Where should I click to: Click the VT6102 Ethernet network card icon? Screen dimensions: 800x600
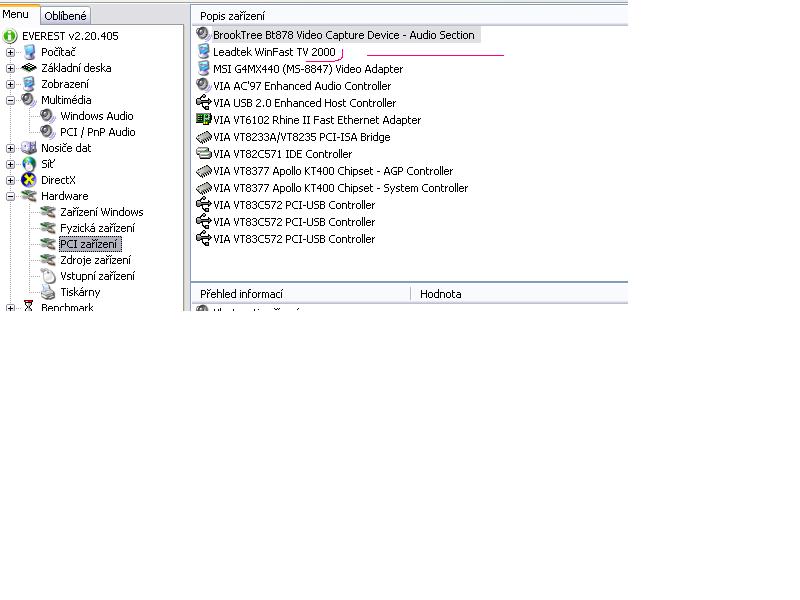pyautogui.click(x=204, y=119)
